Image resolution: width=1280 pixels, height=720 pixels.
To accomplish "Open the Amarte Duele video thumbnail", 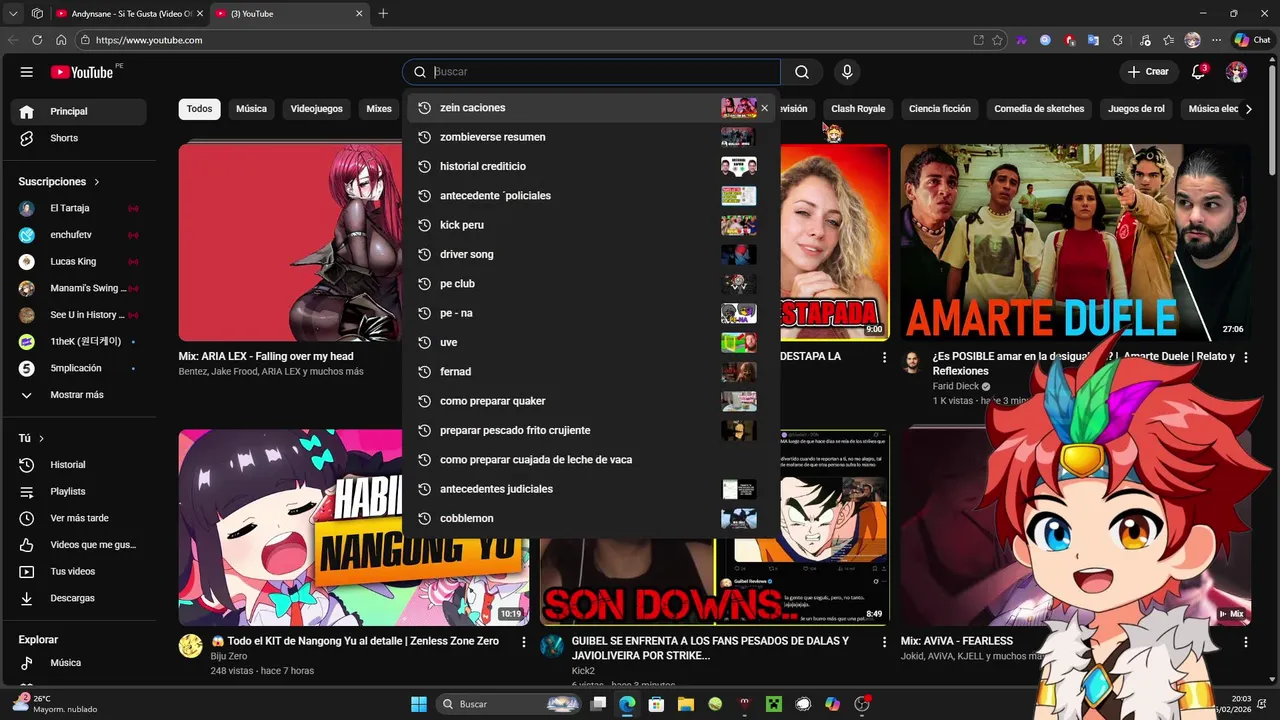I will click(x=1075, y=242).
